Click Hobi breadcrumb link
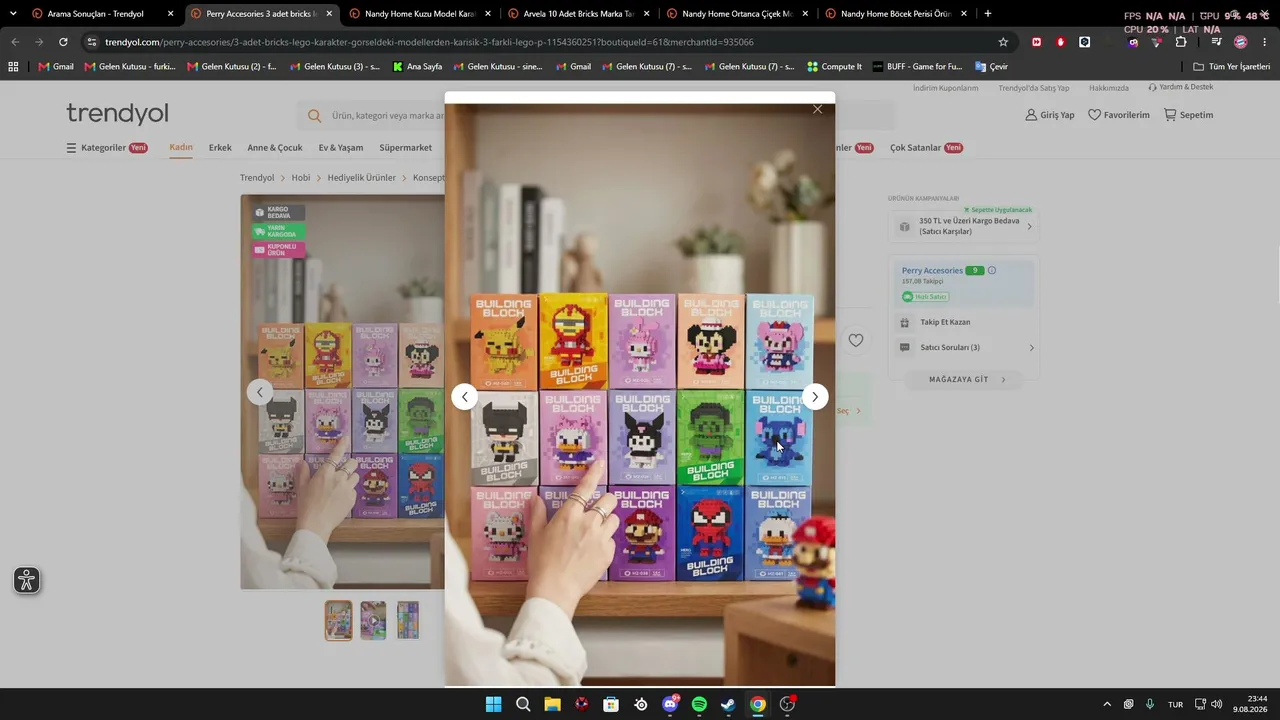1280x720 pixels. [301, 178]
